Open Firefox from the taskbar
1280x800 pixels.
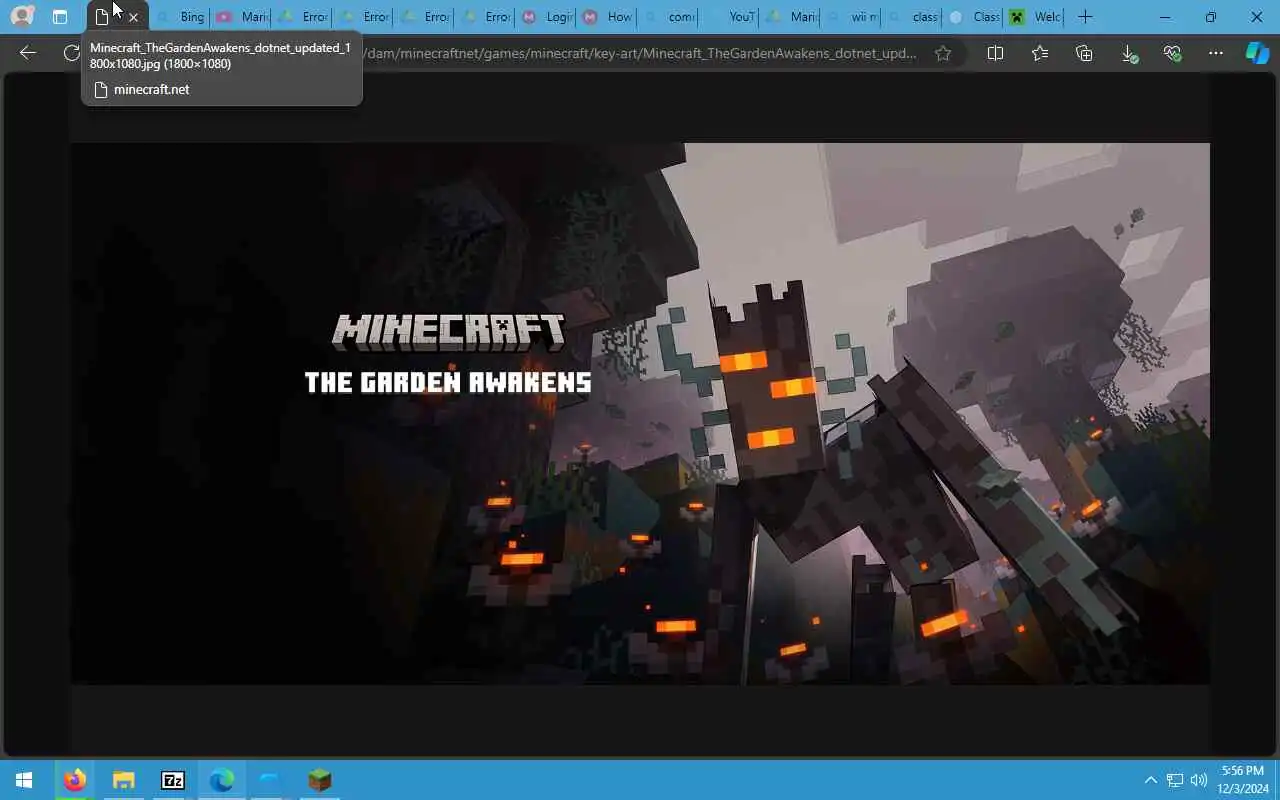click(74, 780)
